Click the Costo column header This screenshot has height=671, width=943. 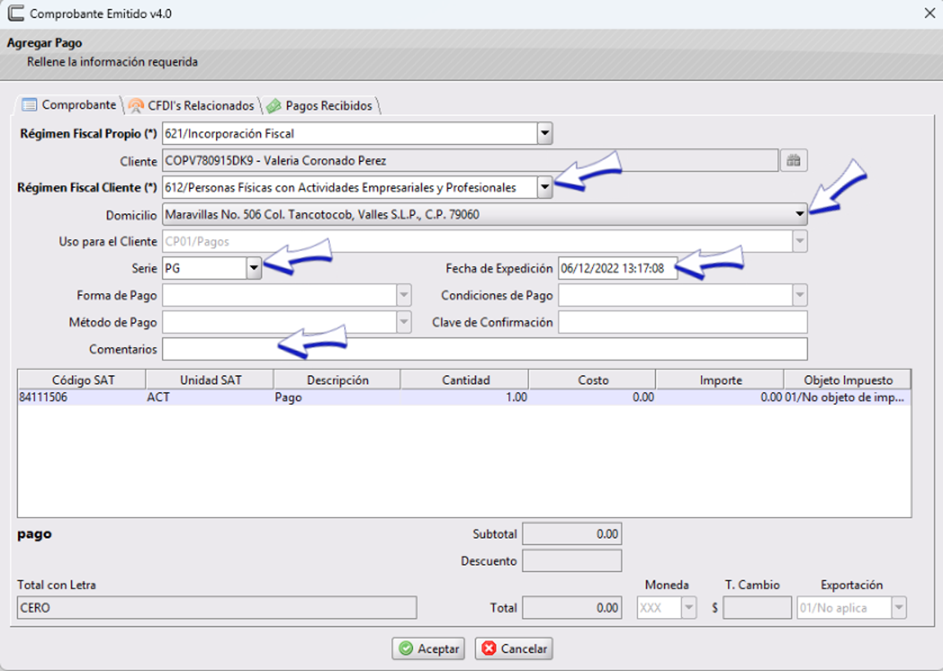tap(592, 380)
